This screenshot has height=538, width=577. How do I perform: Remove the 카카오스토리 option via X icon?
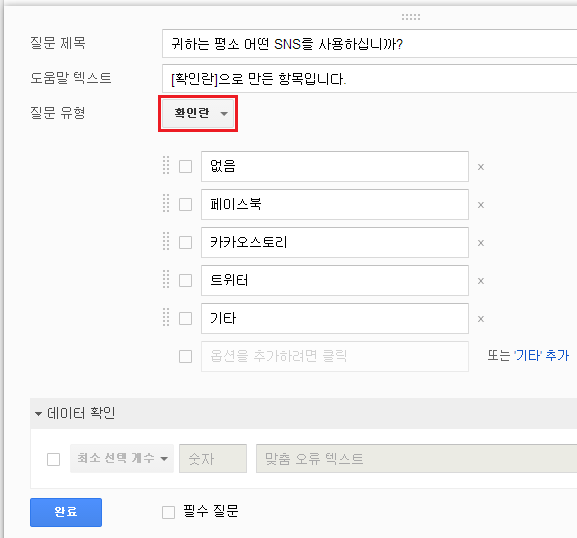pos(481,243)
